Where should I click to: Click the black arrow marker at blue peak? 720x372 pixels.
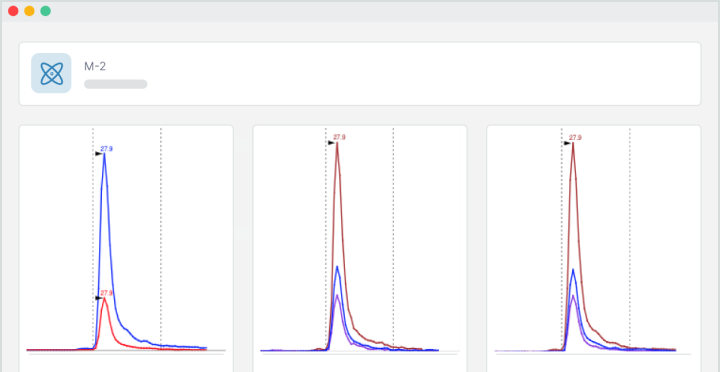pyautogui.click(x=99, y=154)
